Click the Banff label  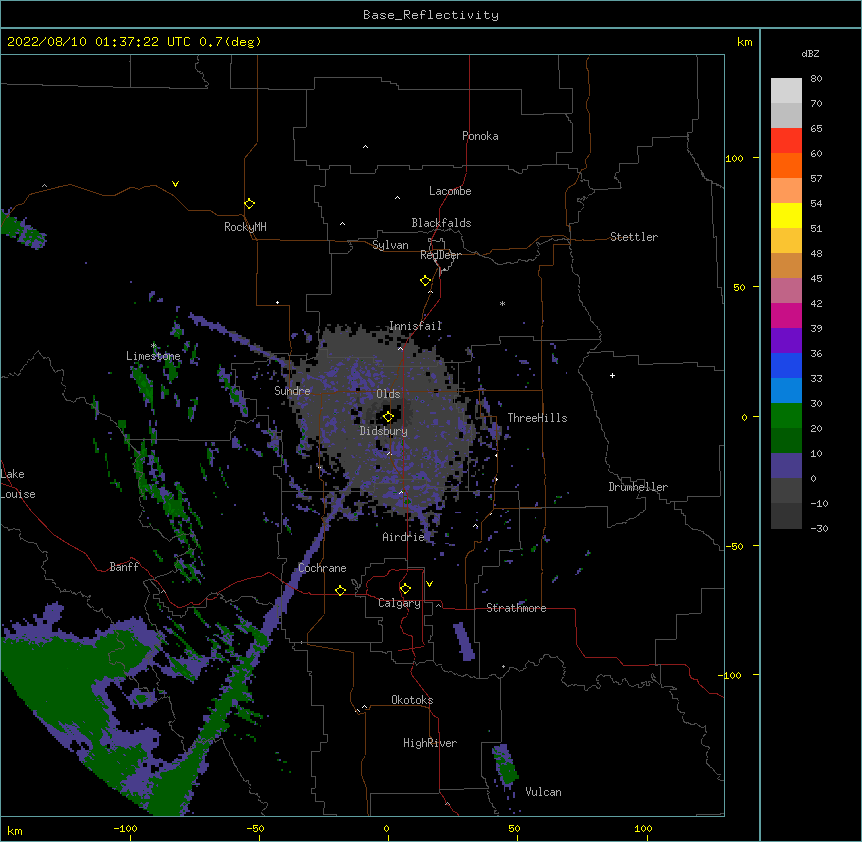(124, 567)
